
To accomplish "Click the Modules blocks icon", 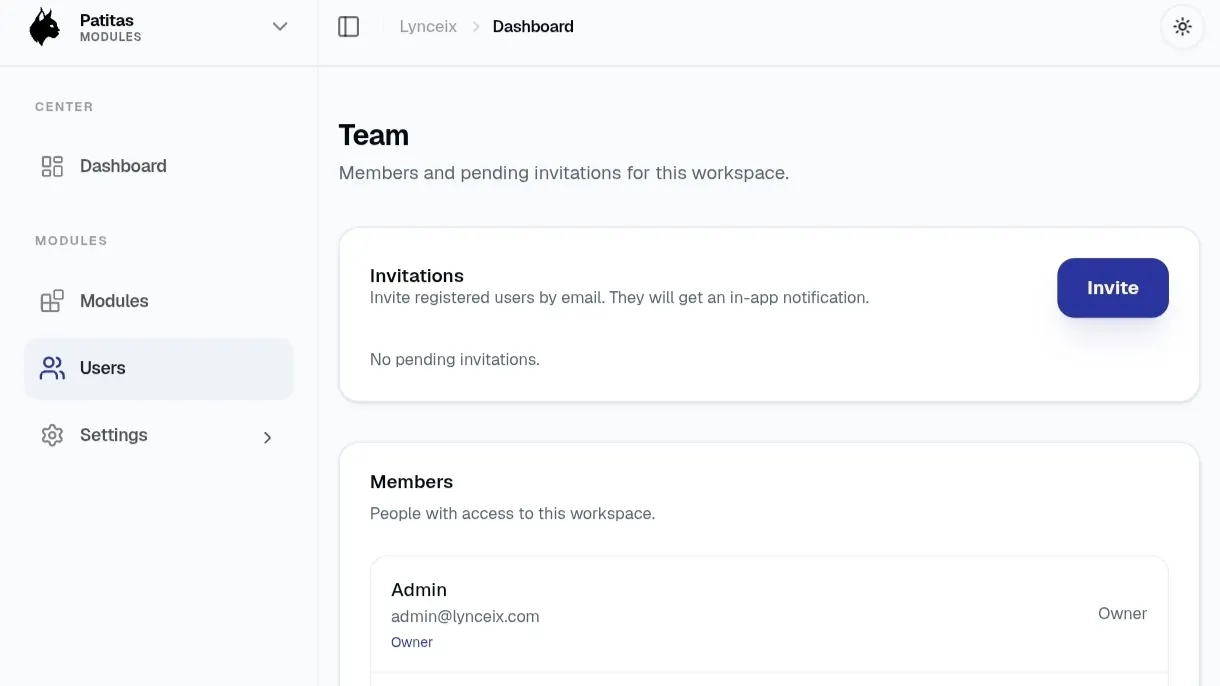I will point(52,301).
